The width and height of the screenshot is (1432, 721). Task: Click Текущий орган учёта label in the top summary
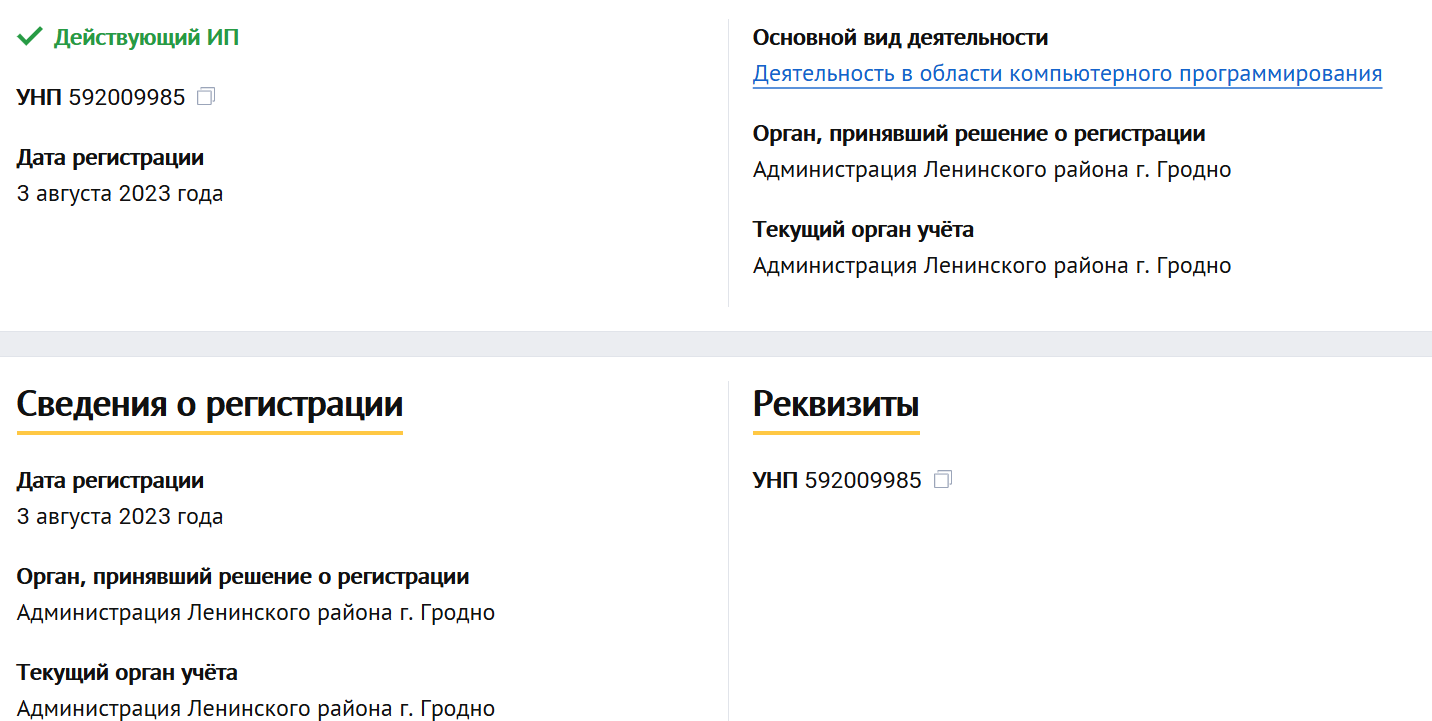click(863, 230)
